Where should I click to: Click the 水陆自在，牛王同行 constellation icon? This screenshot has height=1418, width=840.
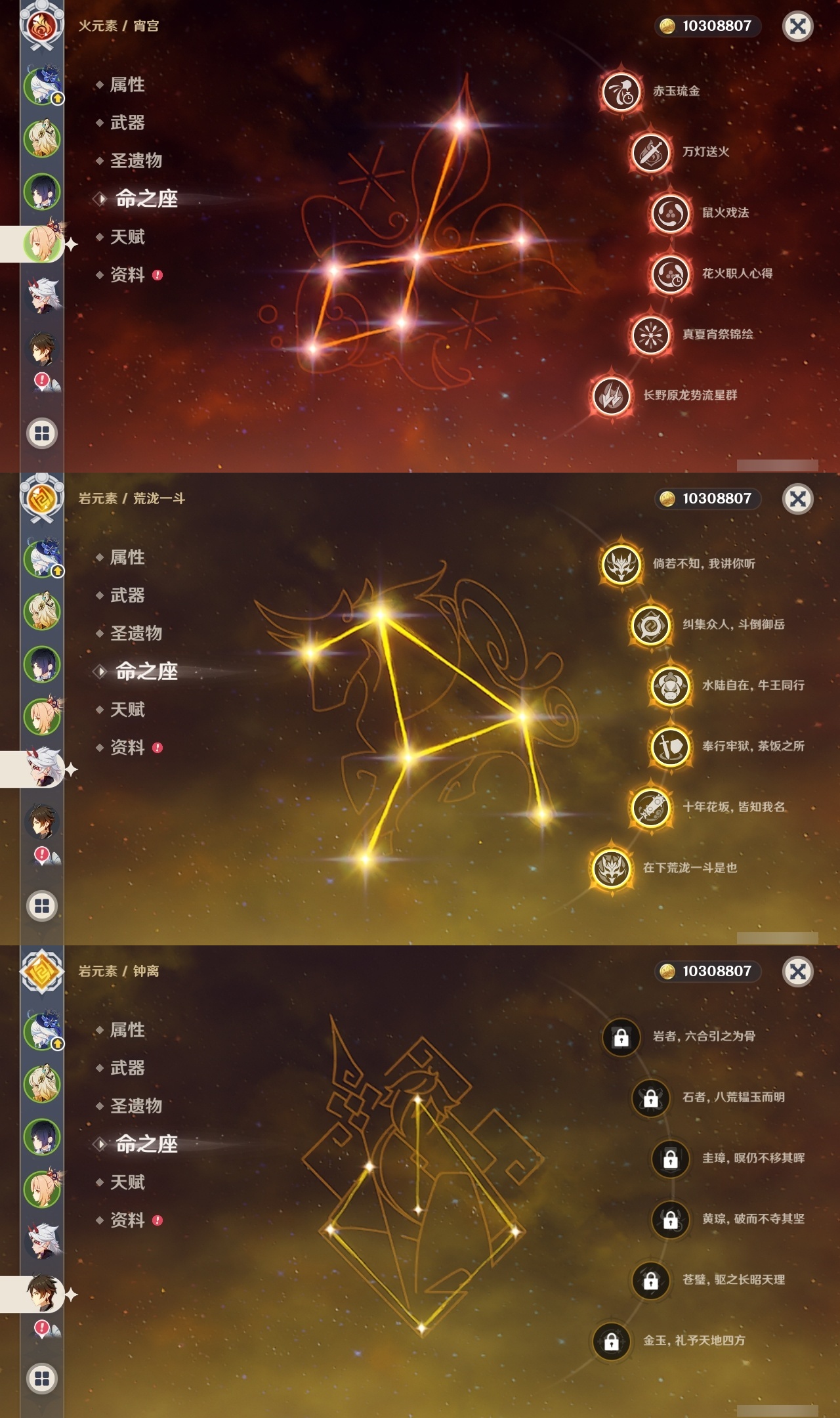pyautogui.click(x=670, y=686)
